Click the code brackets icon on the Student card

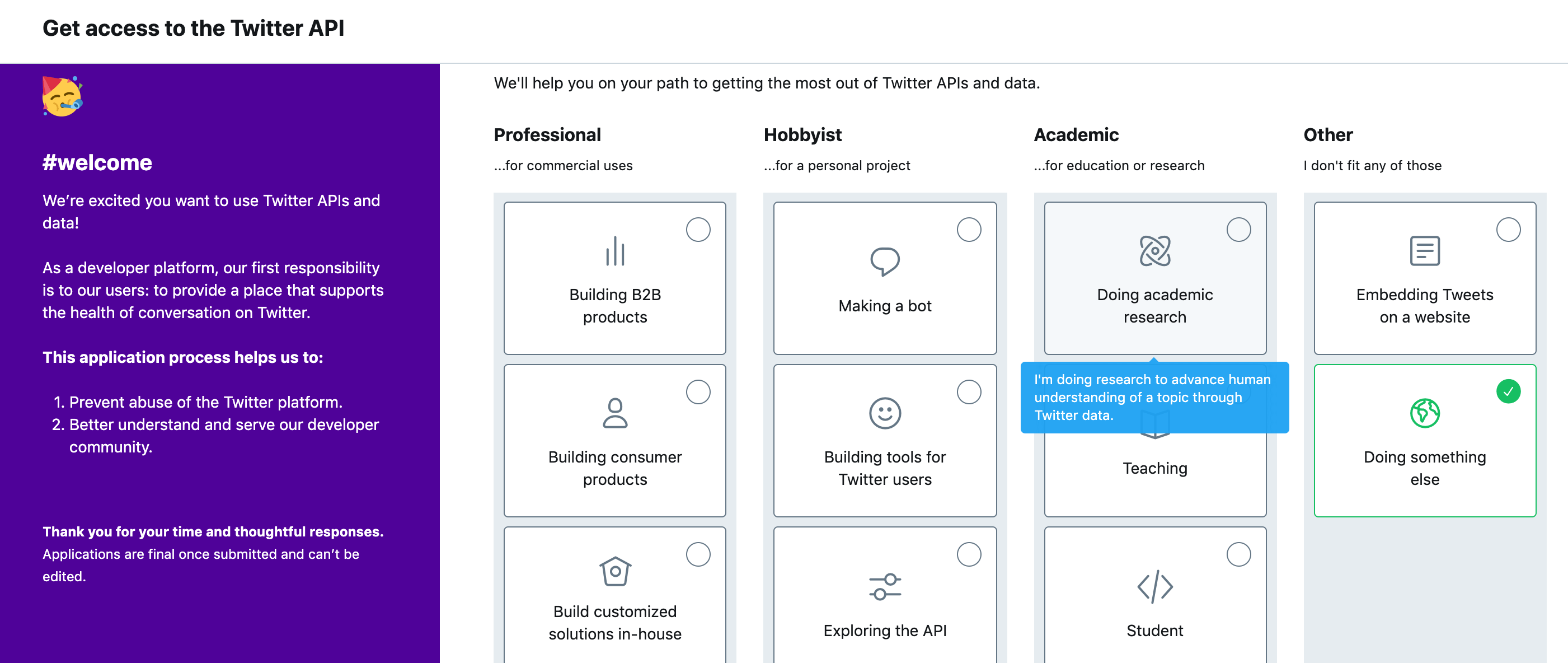coord(1154,586)
